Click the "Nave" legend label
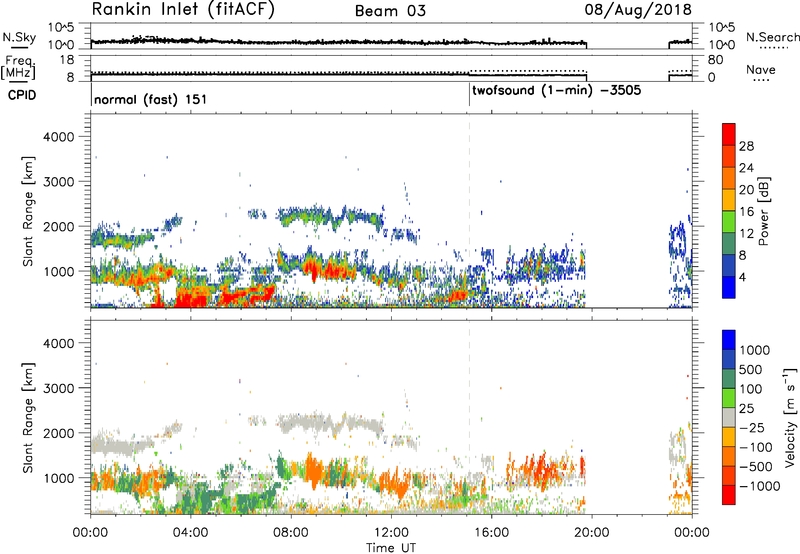Screen dimensions: 800x554 coord(760,70)
